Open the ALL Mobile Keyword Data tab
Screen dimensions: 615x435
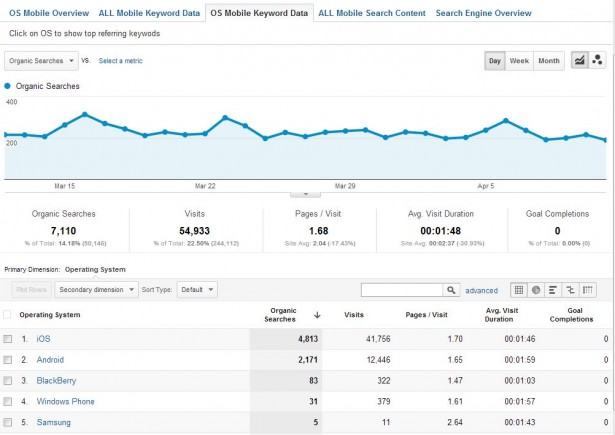[x=149, y=13]
